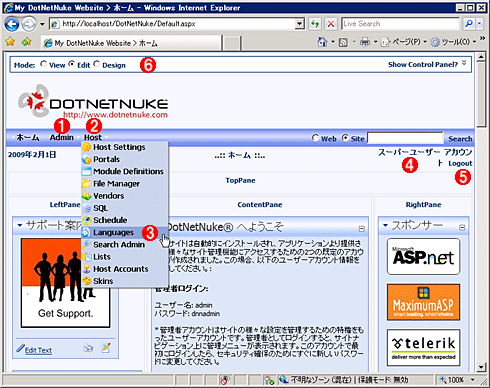
Task: Click the Search link button
Action: pos(460,139)
